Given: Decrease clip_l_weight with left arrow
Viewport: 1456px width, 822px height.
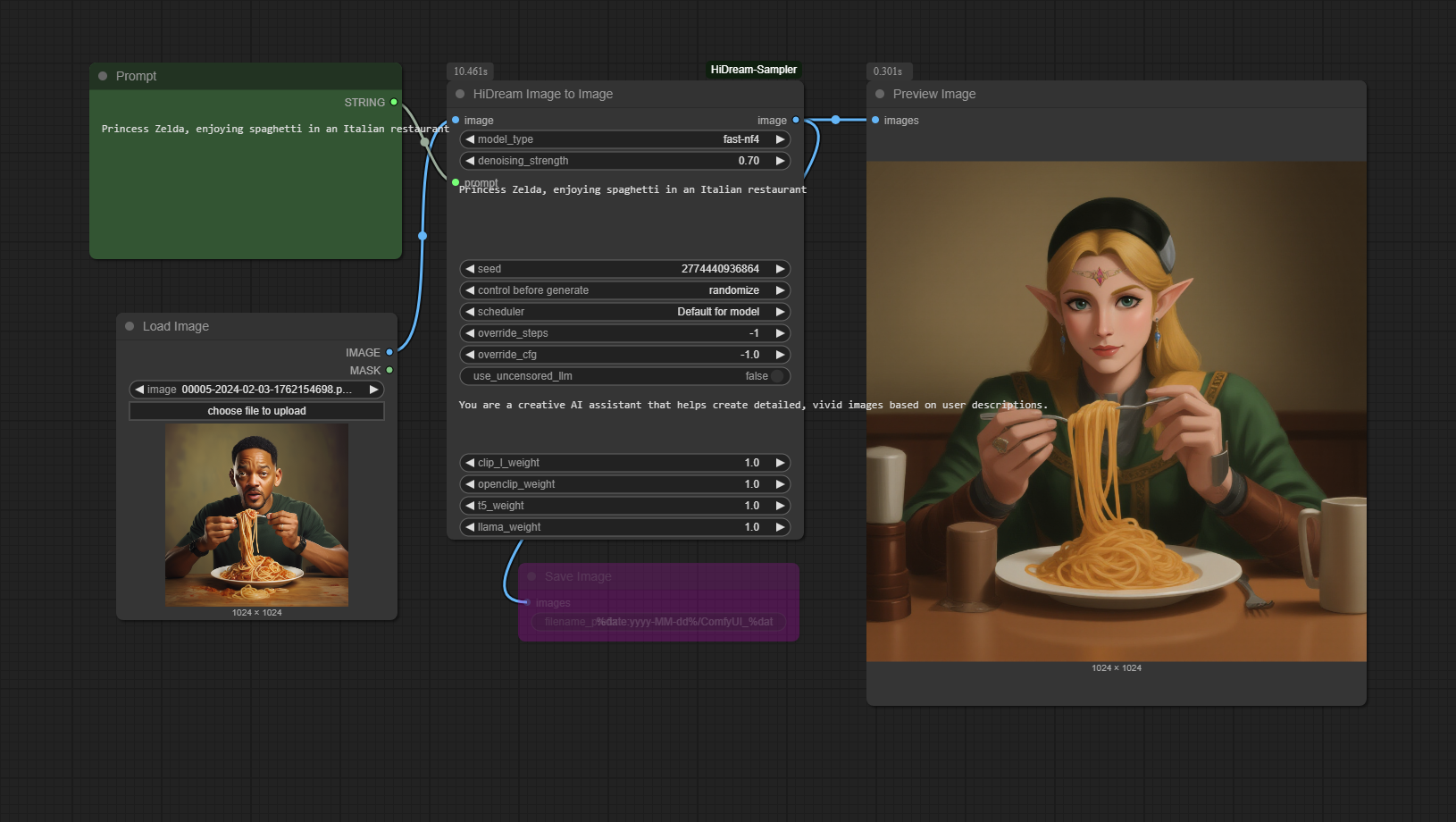Looking at the screenshot, I should click(x=470, y=463).
